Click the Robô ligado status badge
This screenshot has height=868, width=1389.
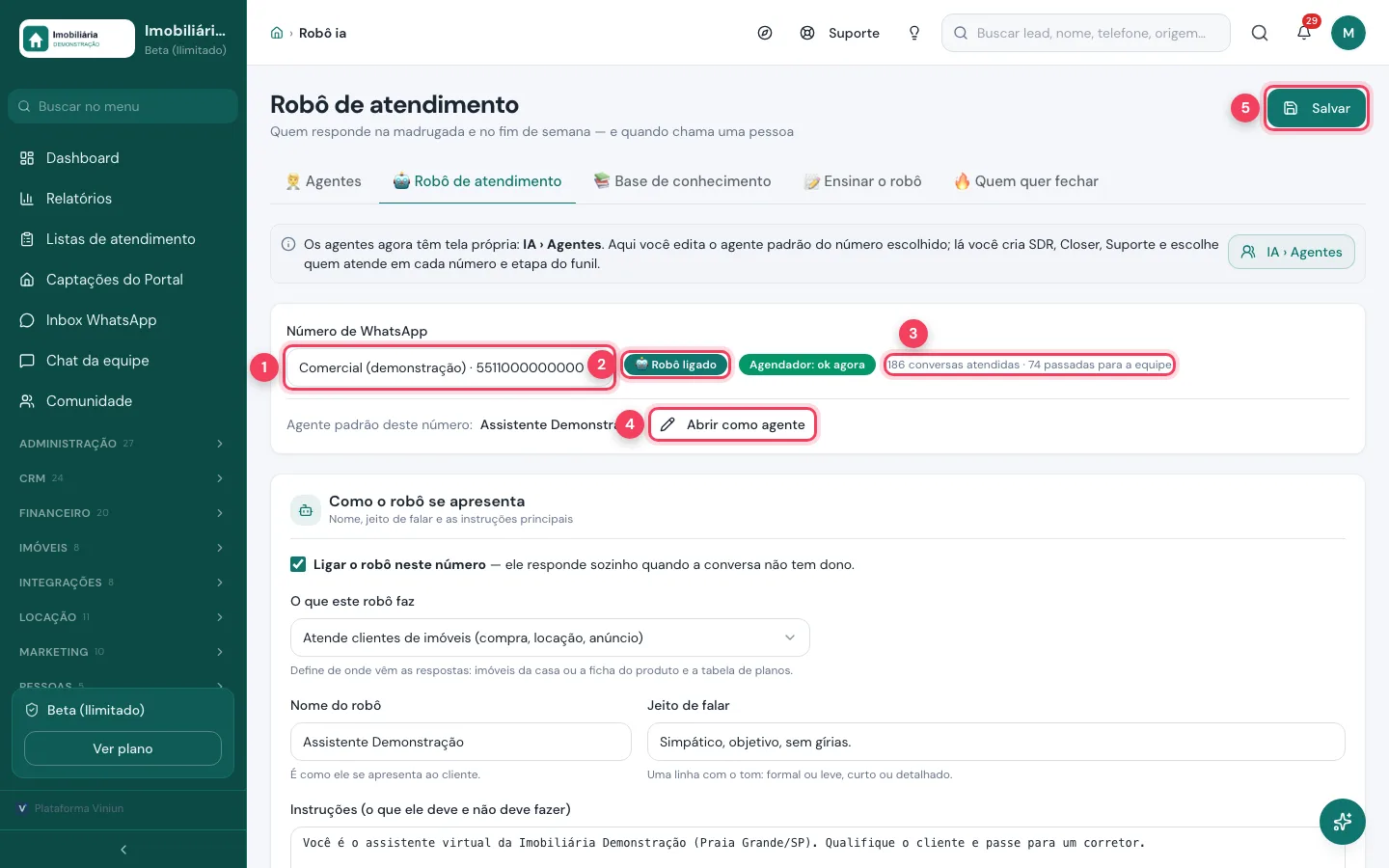[x=676, y=365]
